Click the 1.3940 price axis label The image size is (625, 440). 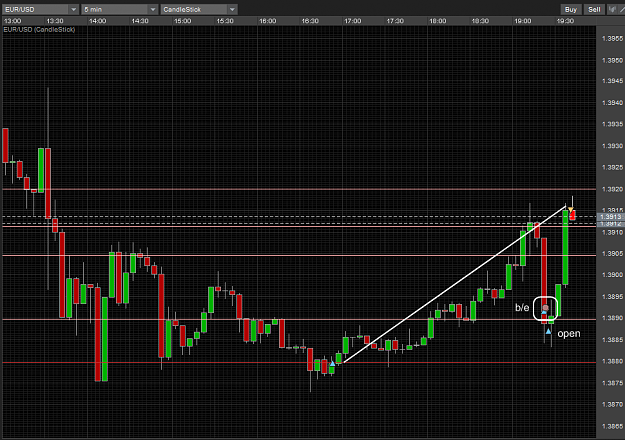(612, 103)
